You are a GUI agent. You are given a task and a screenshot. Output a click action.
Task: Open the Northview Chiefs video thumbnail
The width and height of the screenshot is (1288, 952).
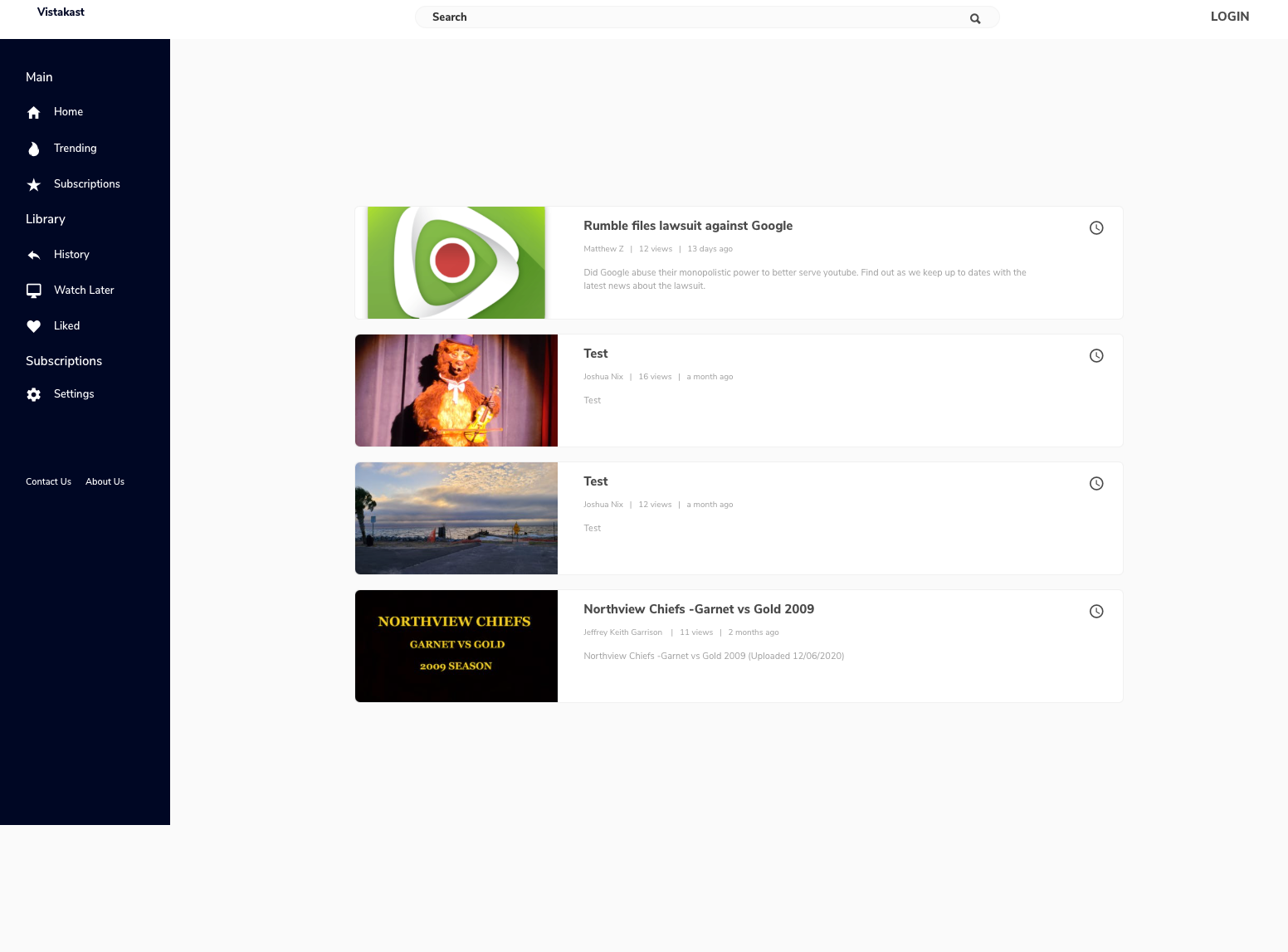tap(456, 646)
